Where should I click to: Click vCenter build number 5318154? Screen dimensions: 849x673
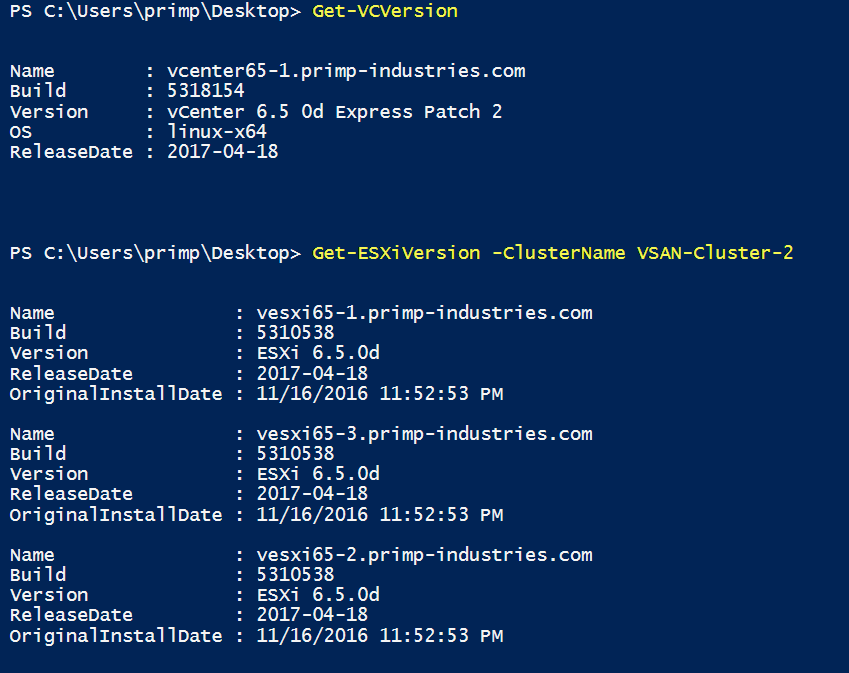click(206, 91)
